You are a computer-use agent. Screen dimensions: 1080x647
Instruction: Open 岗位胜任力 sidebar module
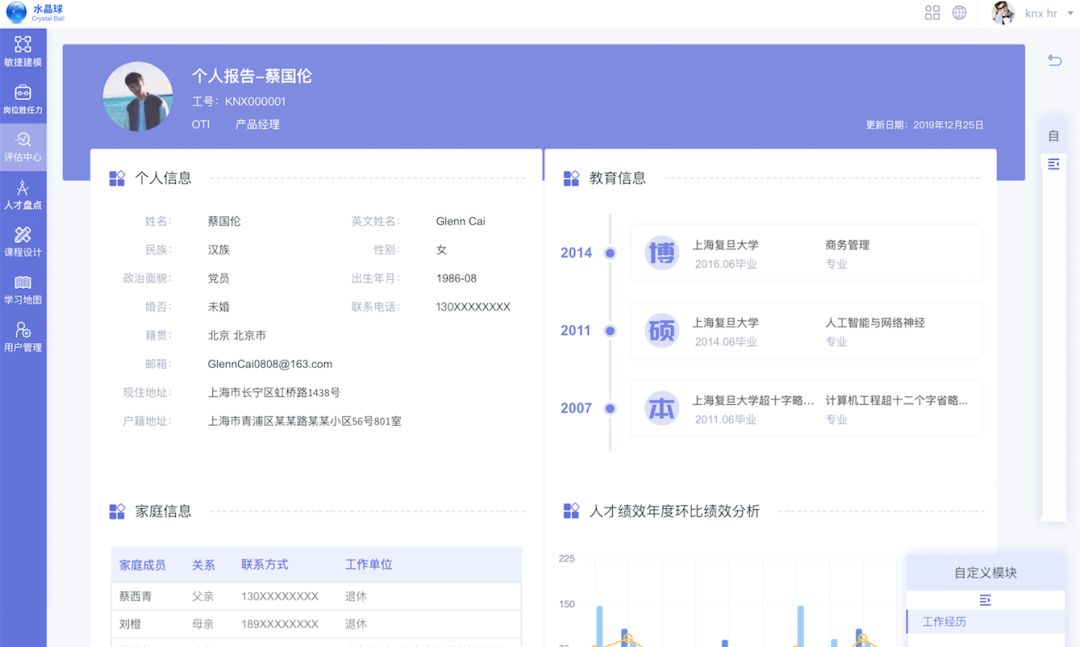(22, 98)
